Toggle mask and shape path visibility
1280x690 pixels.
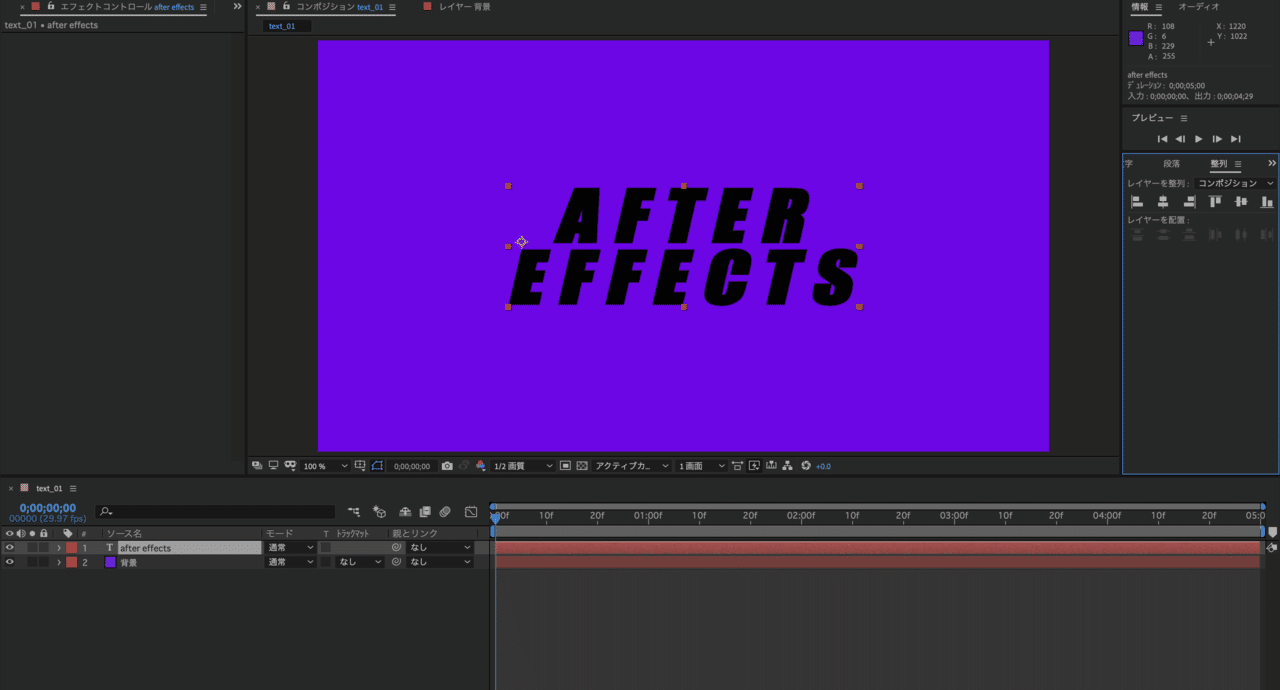377,466
